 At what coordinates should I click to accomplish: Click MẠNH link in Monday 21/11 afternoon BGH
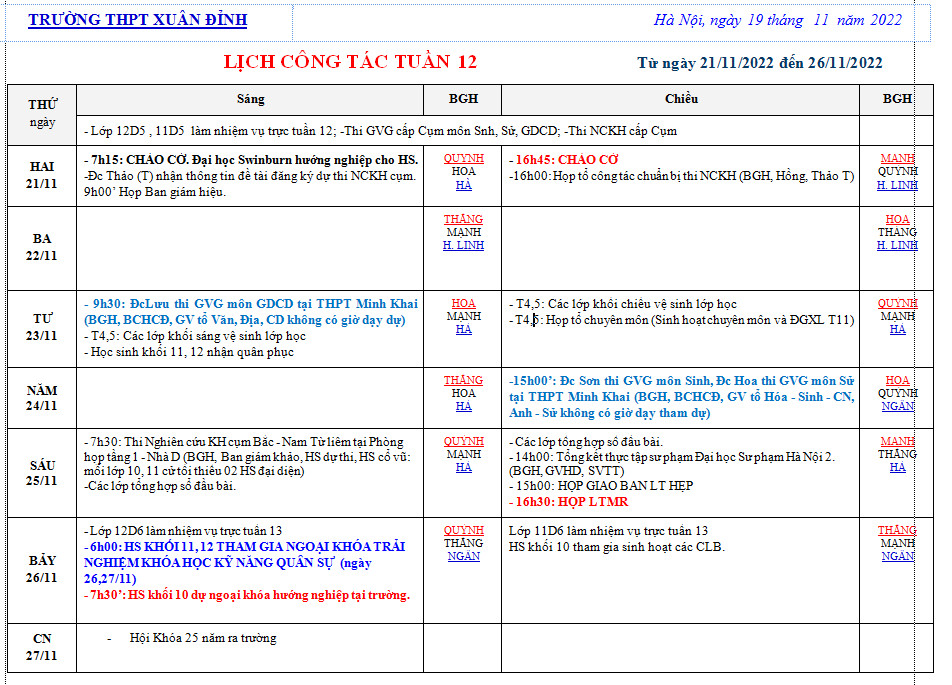pyautogui.click(x=897, y=159)
